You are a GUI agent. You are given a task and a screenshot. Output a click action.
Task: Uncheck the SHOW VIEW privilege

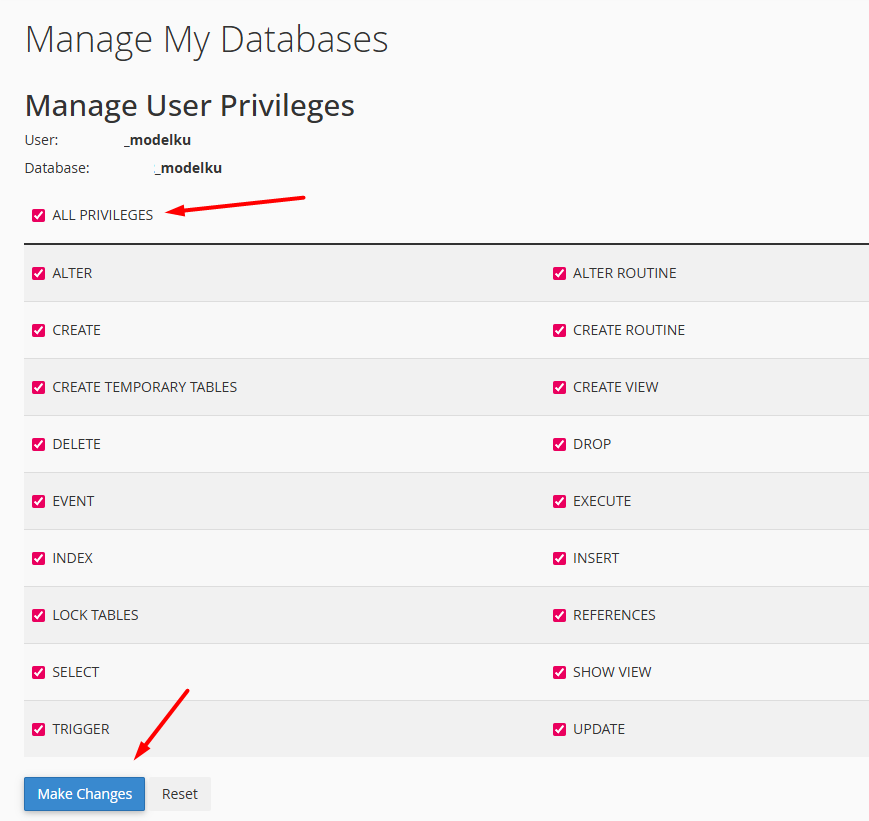coord(559,671)
